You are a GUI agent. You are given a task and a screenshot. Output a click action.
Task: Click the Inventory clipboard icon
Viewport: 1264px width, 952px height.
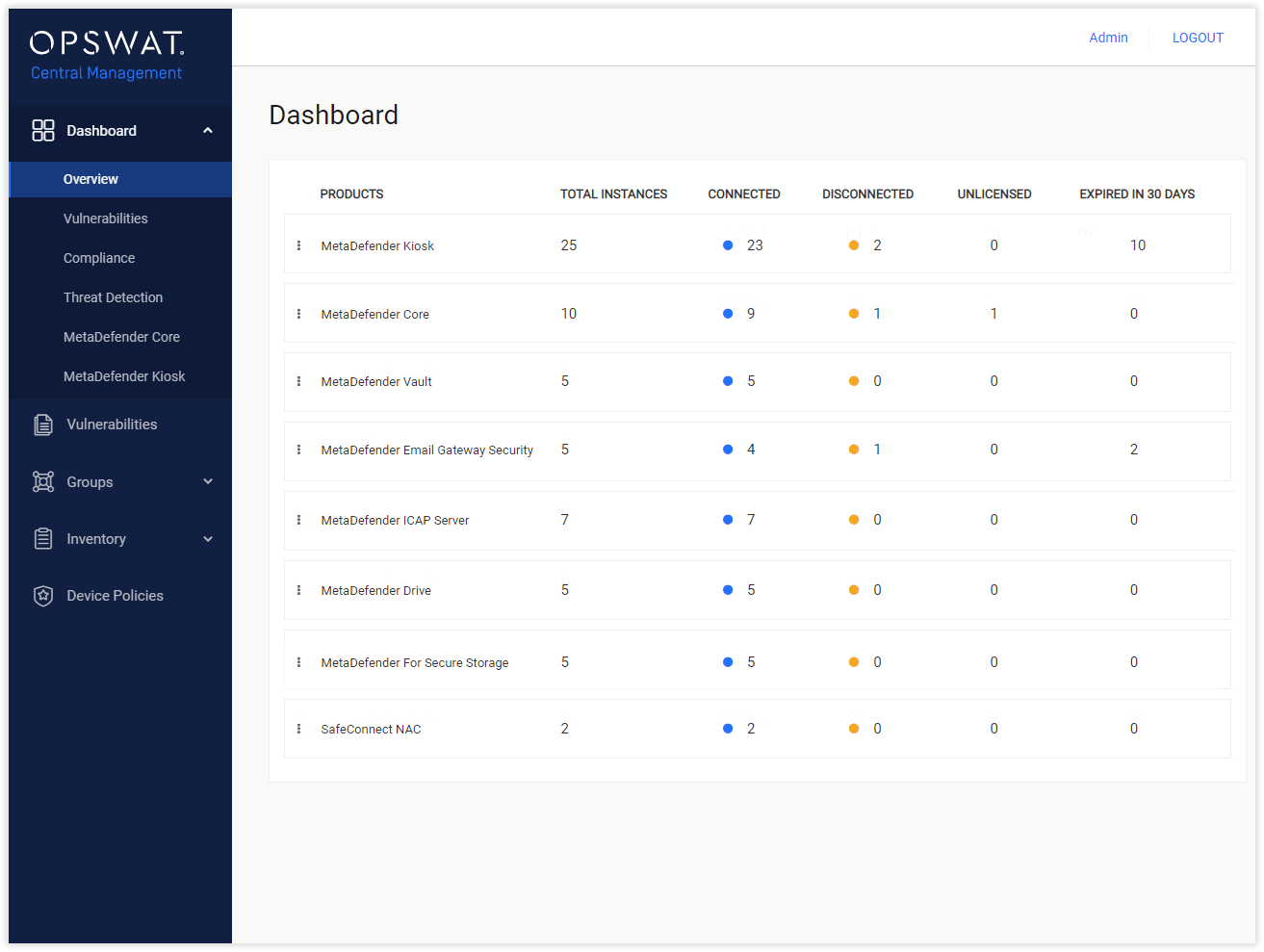click(x=43, y=538)
